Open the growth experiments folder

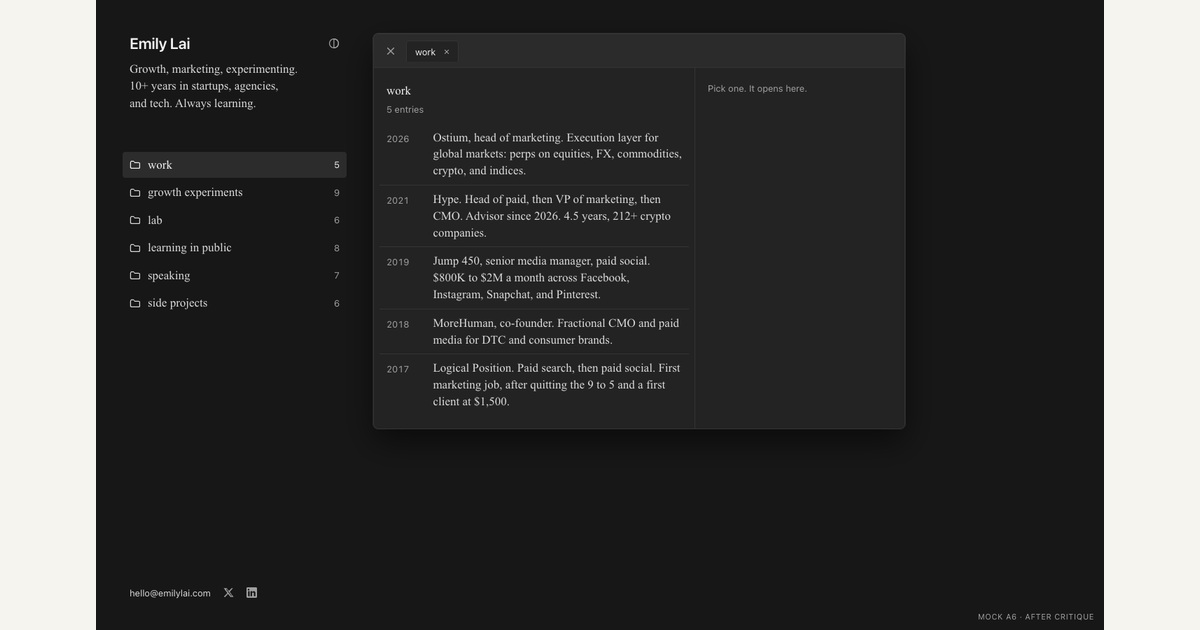(234, 193)
